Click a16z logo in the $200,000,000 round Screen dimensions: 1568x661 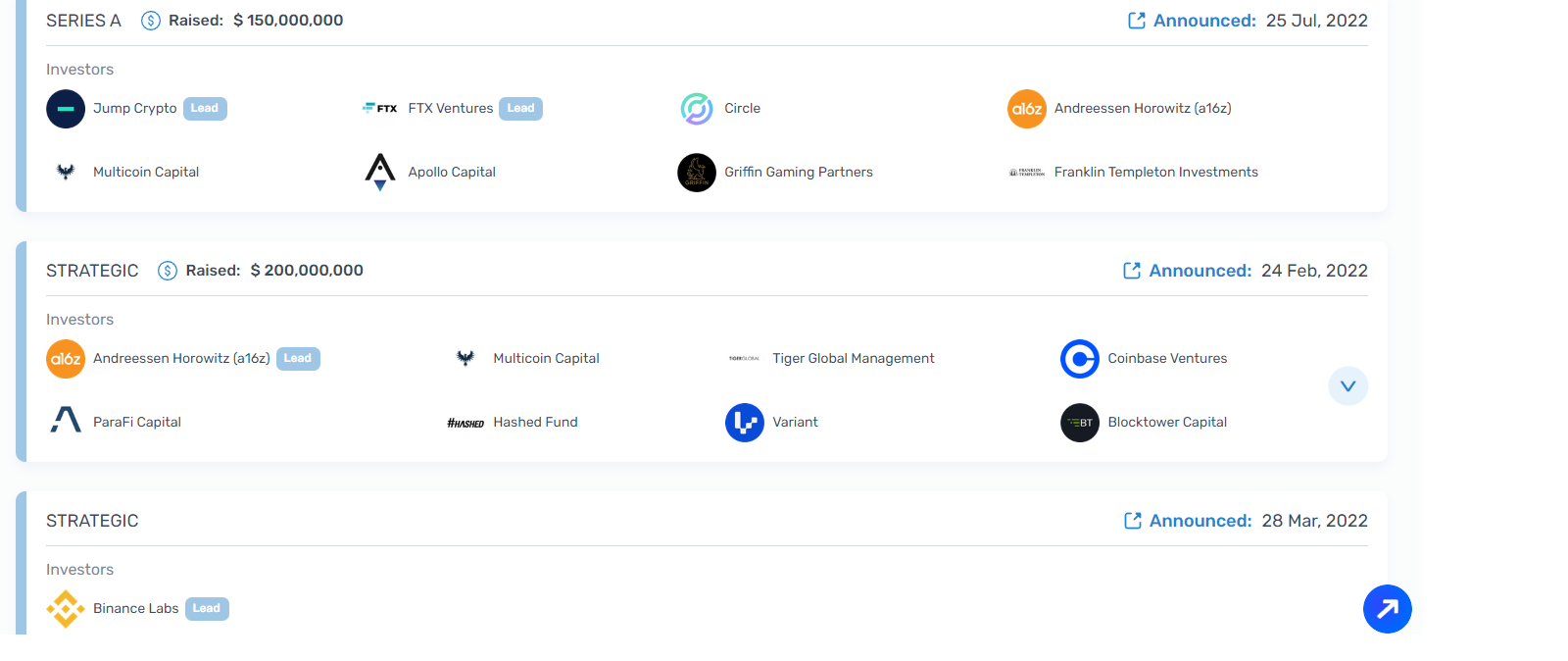66,359
